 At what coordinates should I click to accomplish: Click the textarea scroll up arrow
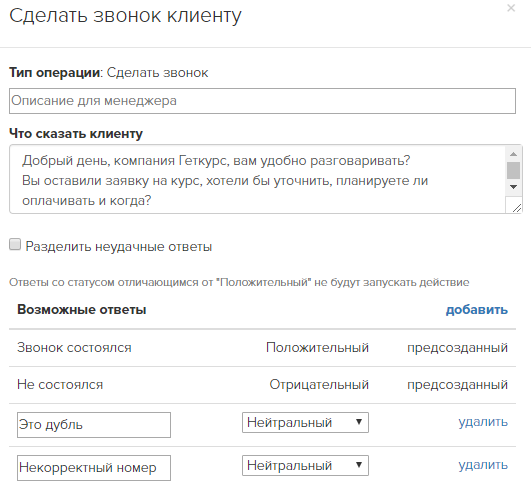click(x=513, y=154)
